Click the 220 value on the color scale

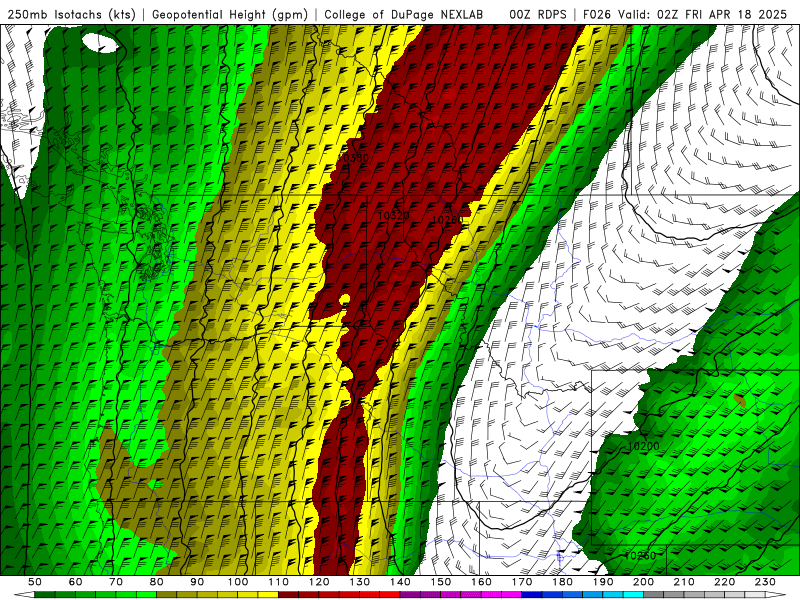coord(724,582)
